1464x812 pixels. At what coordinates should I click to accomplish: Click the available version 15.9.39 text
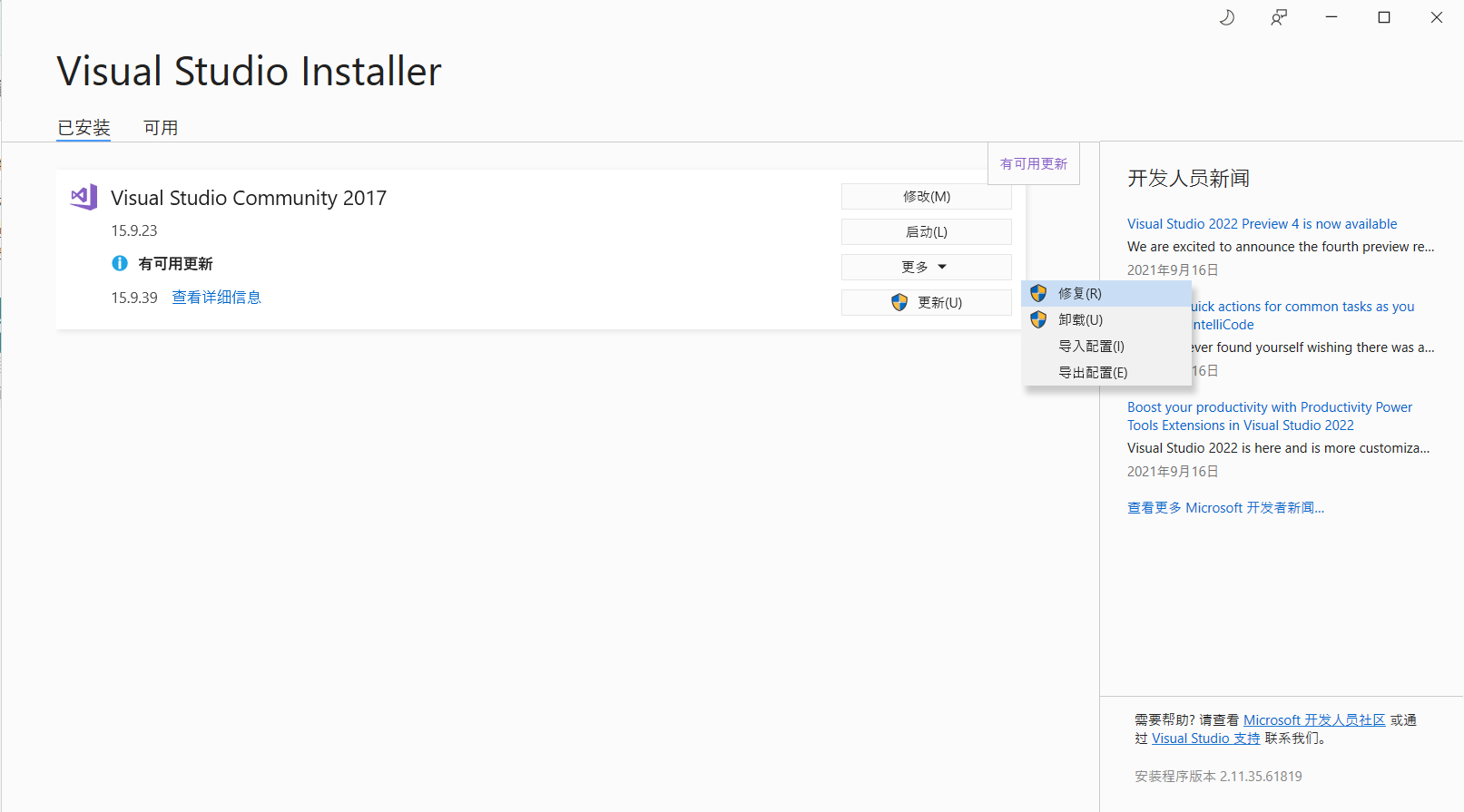pos(134,298)
